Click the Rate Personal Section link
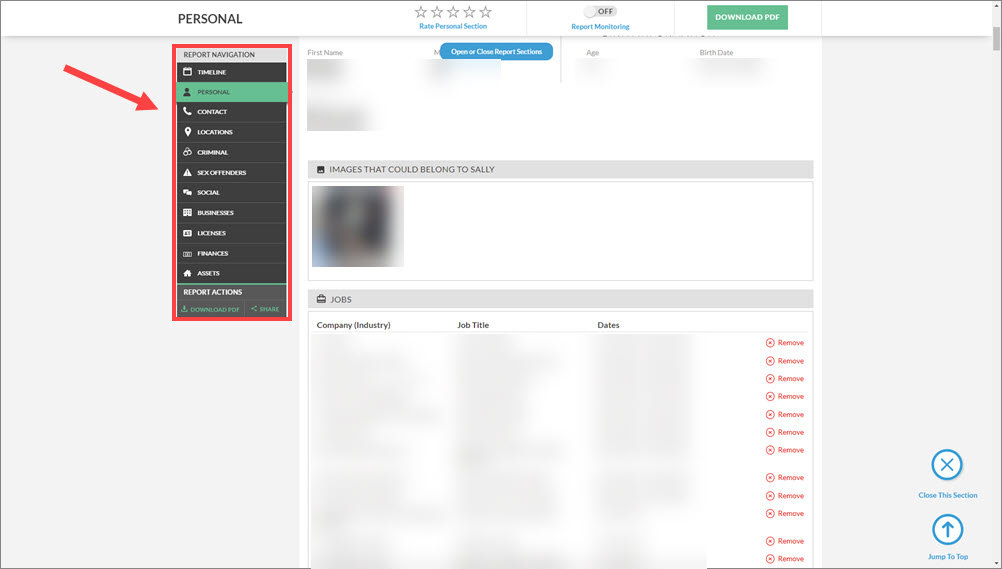The image size is (1002, 569). pos(453,26)
